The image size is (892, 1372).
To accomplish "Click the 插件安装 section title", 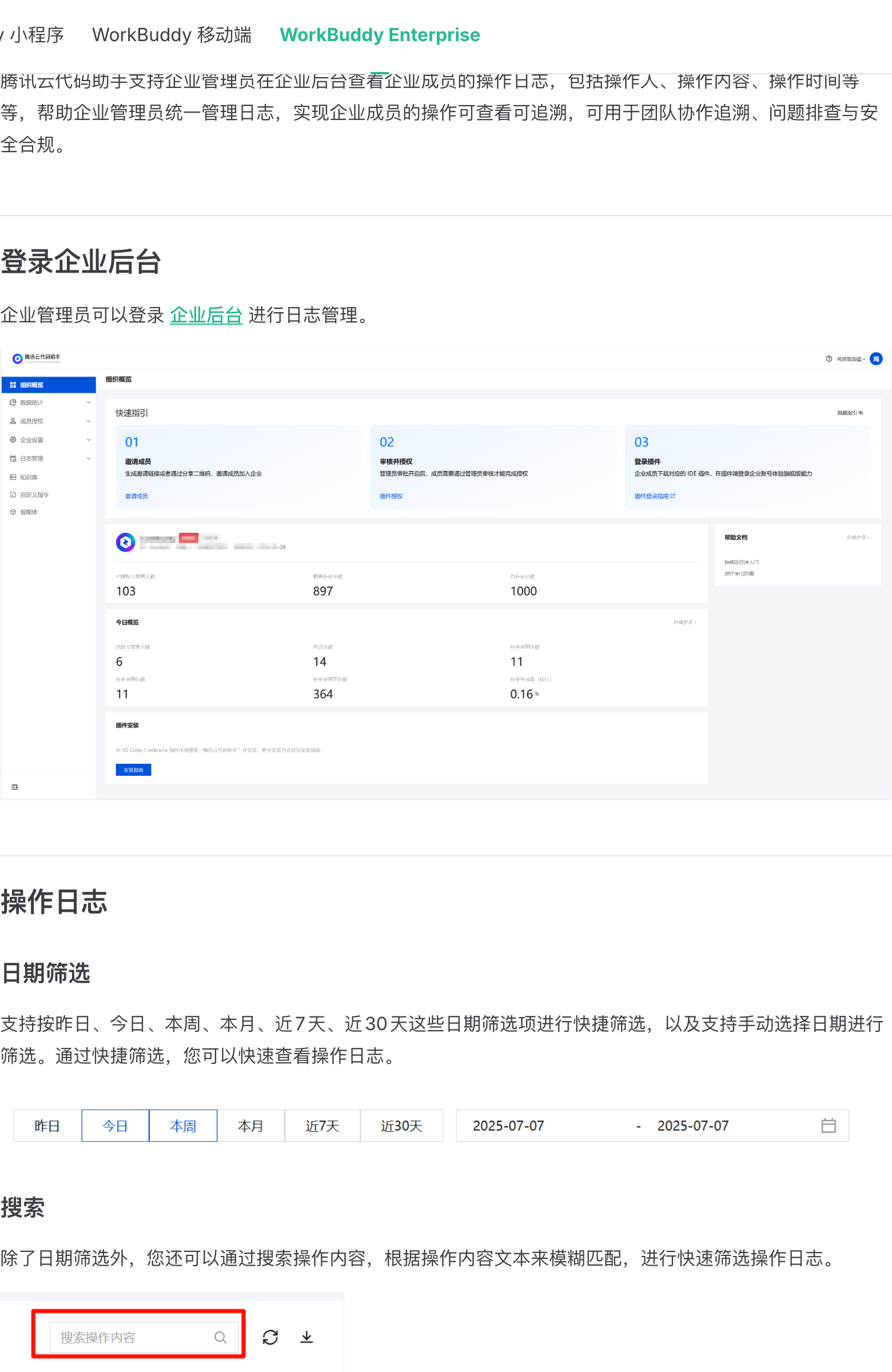I will [127, 725].
